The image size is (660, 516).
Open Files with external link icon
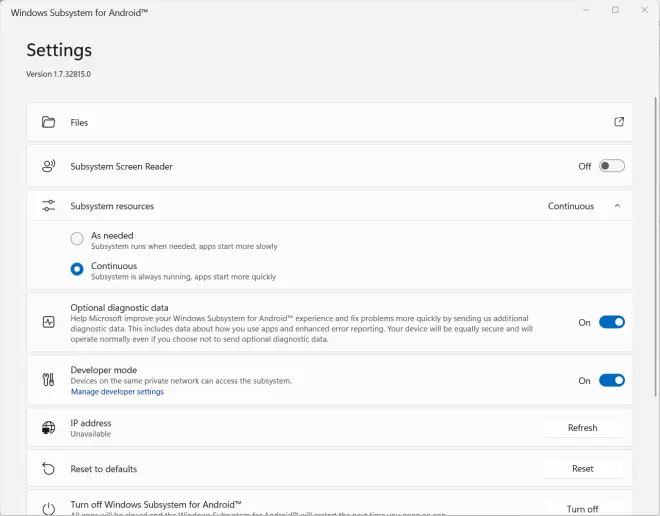tap(619, 122)
